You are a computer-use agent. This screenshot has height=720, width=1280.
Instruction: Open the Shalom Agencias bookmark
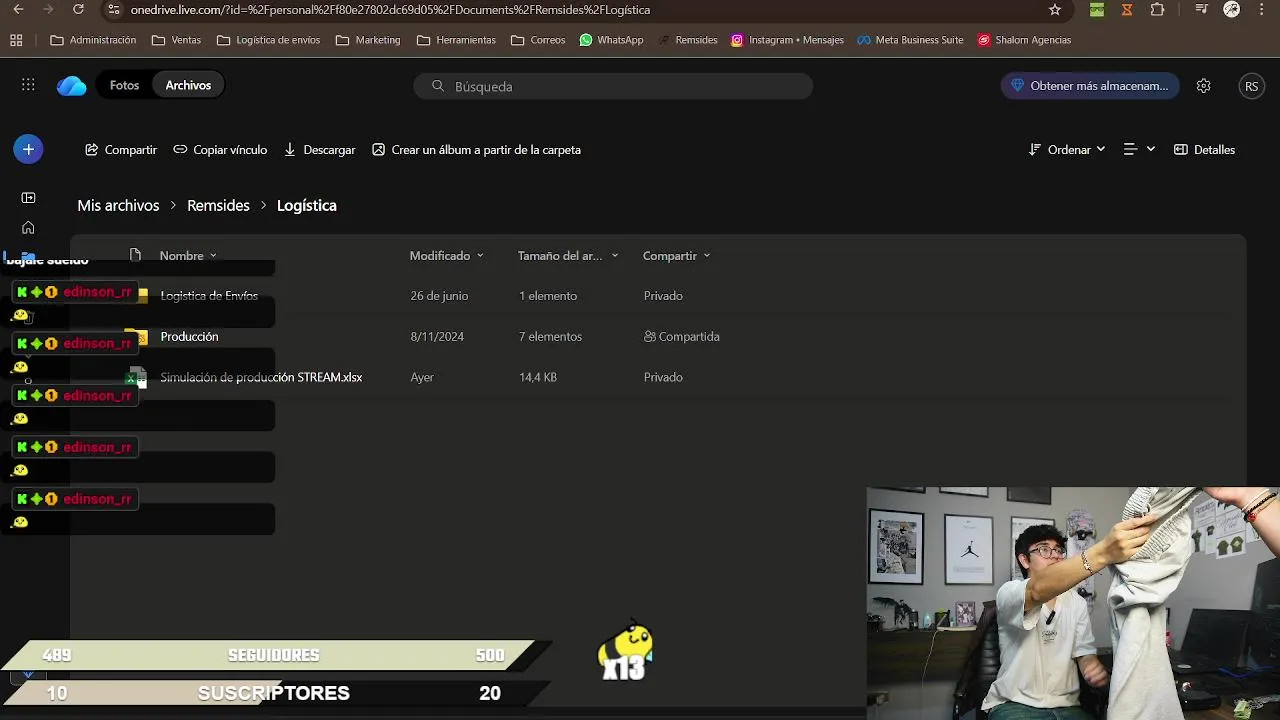coord(1024,40)
